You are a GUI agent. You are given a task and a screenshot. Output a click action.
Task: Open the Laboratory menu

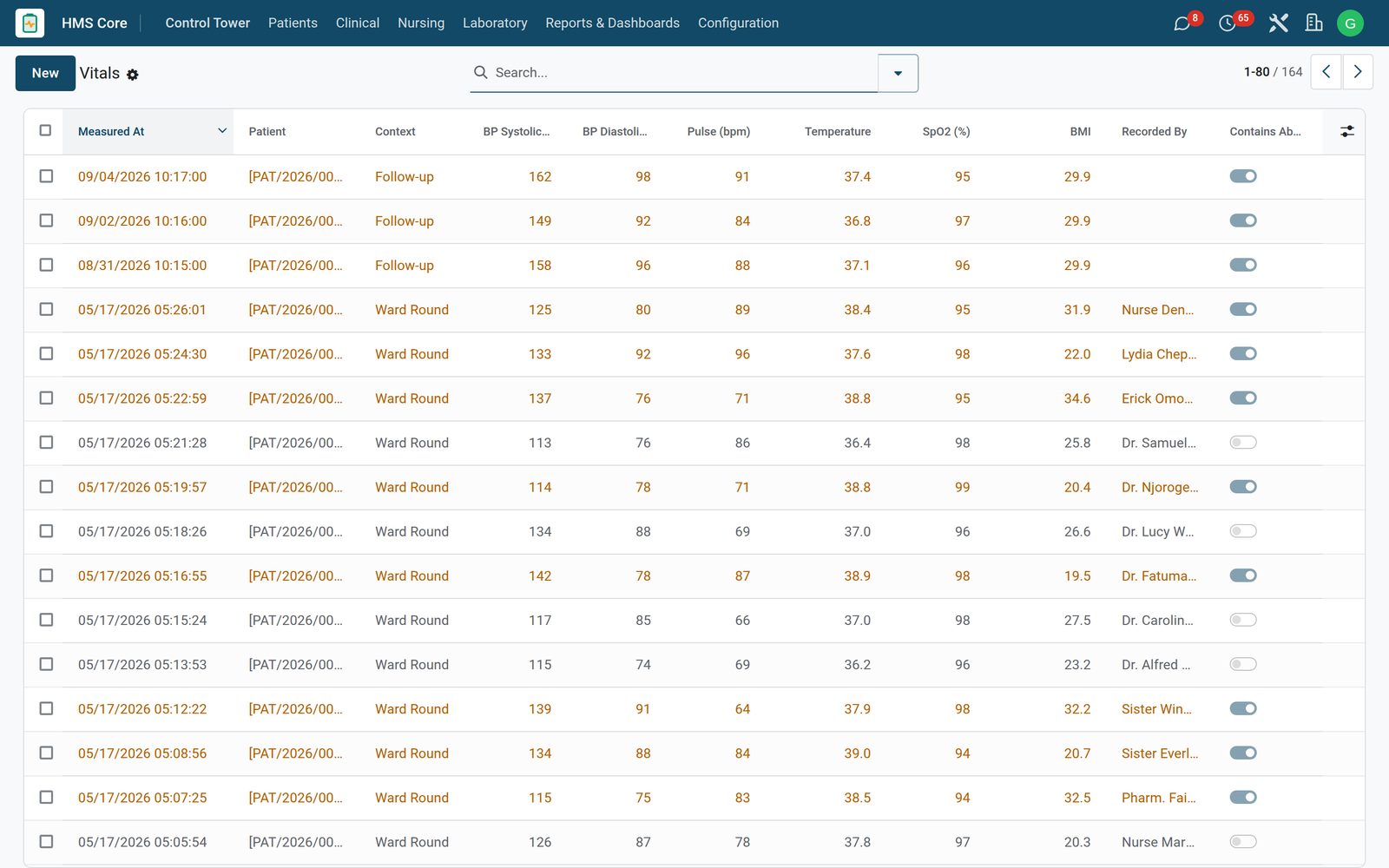click(x=495, y=23)
